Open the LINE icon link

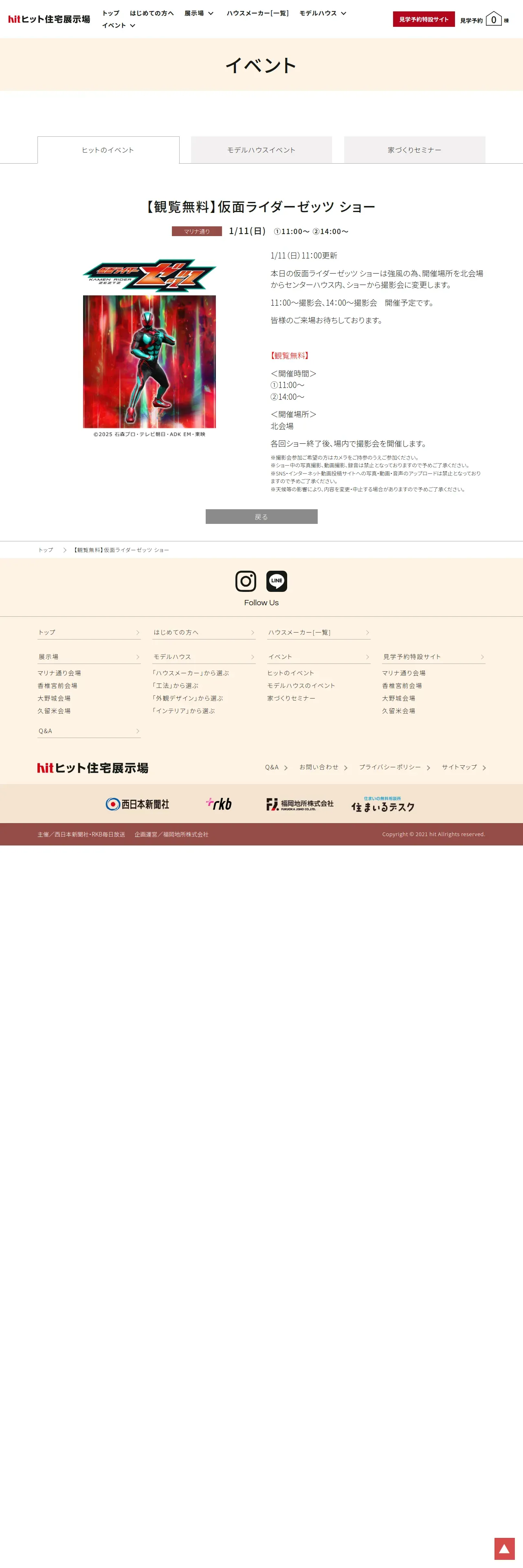277,581
